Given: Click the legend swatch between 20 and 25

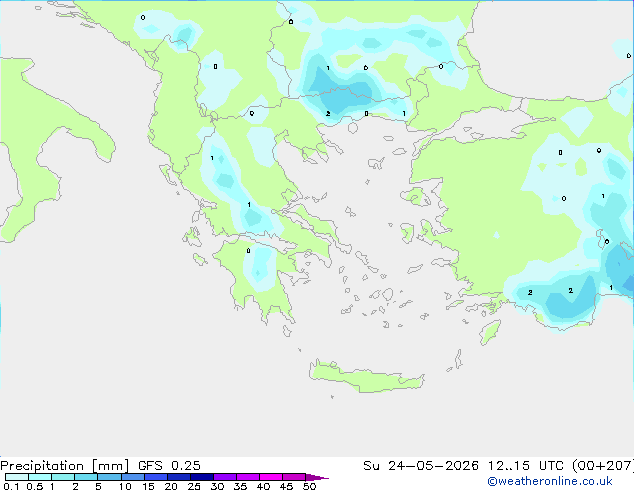Looking at the screenshot, I should click(x=178, y=477).
